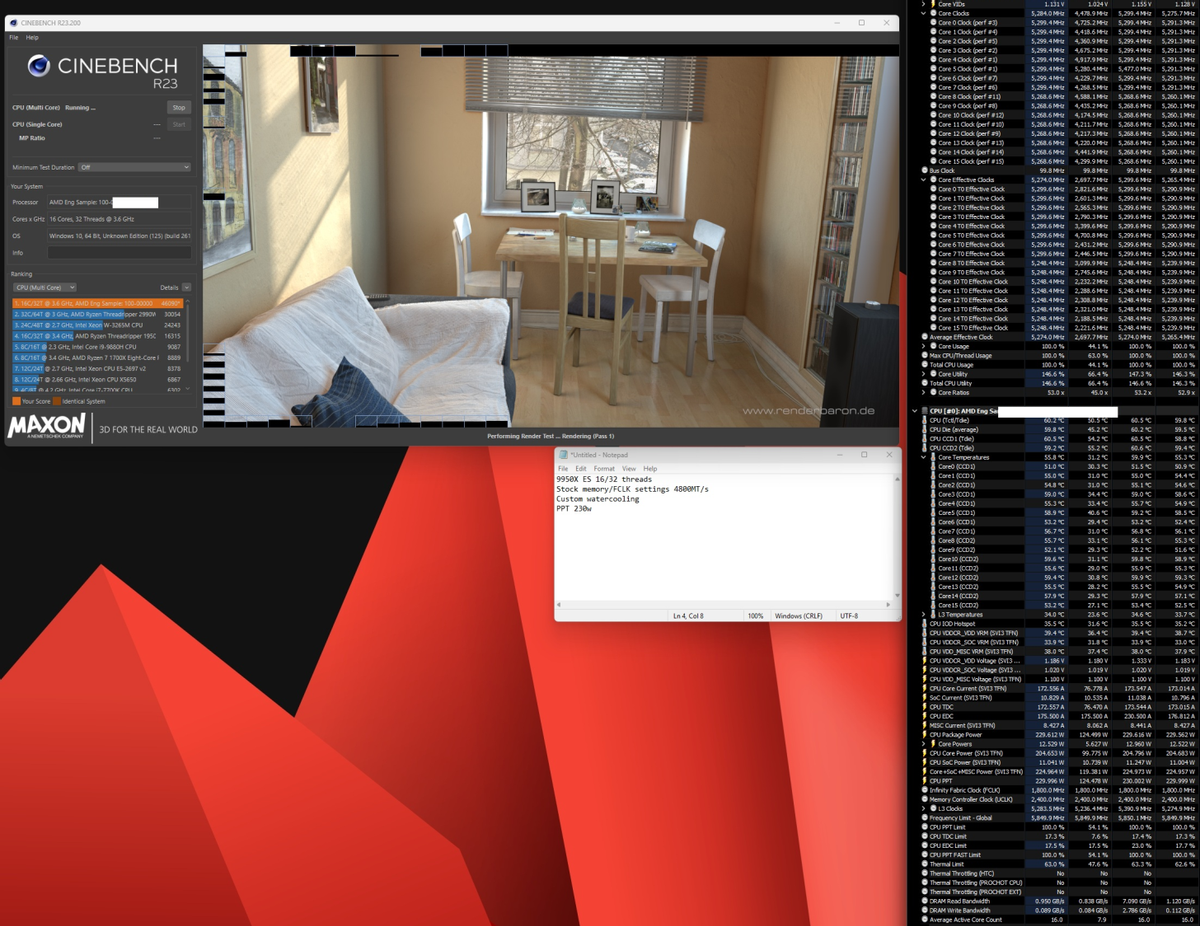Image resolution: width=1200 pixels, height=926 pixels.
Task: Click the icon beside DRAM Read Bandwidth
Action: 925,899
